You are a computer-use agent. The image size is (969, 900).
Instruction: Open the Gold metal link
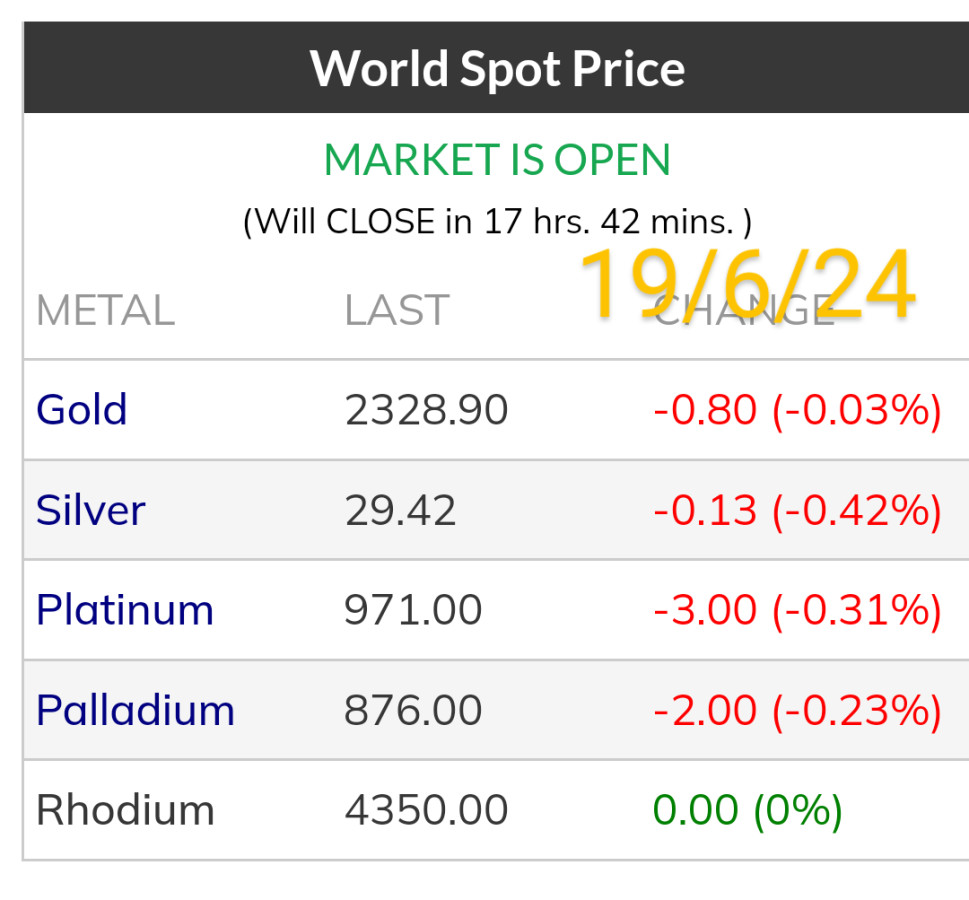click(81, 410)
